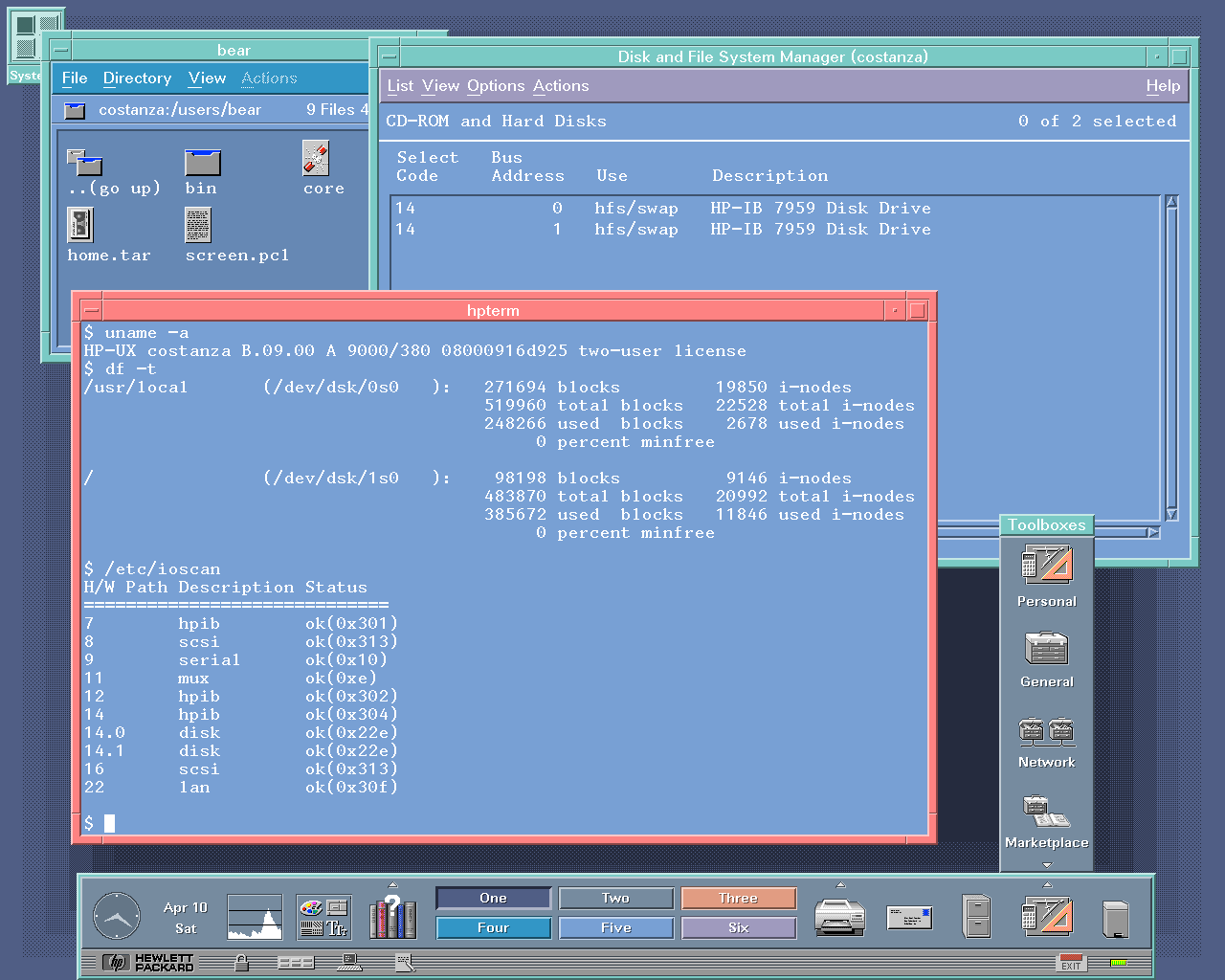Open the General toolbox icon
1225x980 pixels.
1046,648
